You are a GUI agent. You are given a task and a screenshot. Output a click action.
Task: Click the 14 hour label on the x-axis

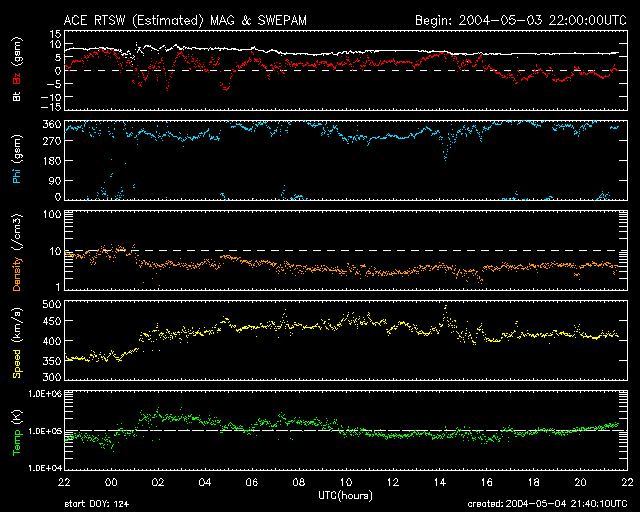tap(440, 483)
